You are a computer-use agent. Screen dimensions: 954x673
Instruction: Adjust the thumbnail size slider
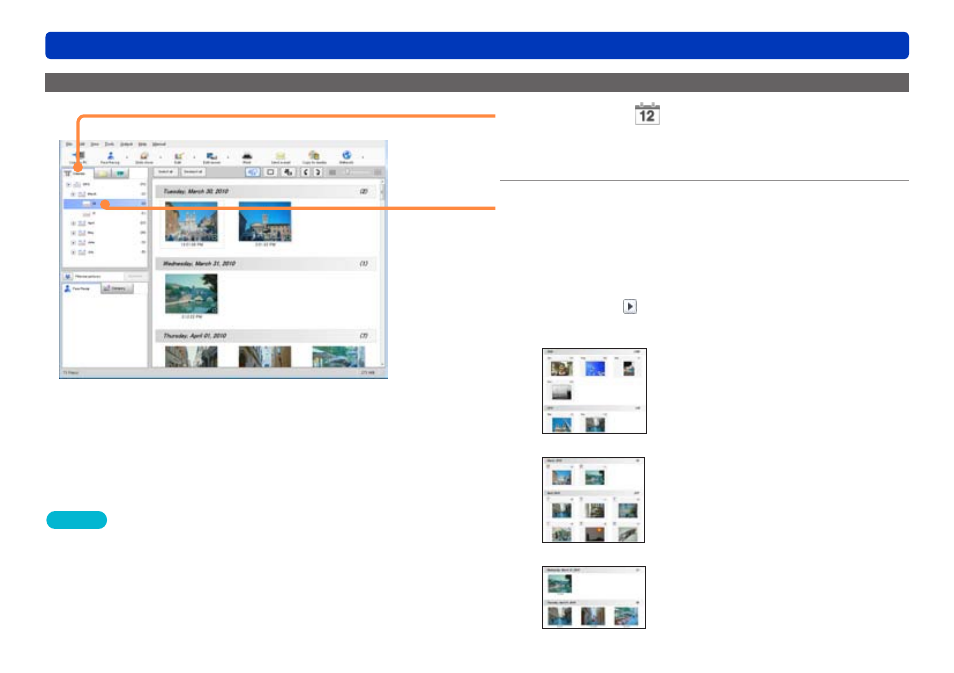tap(356, 172)
